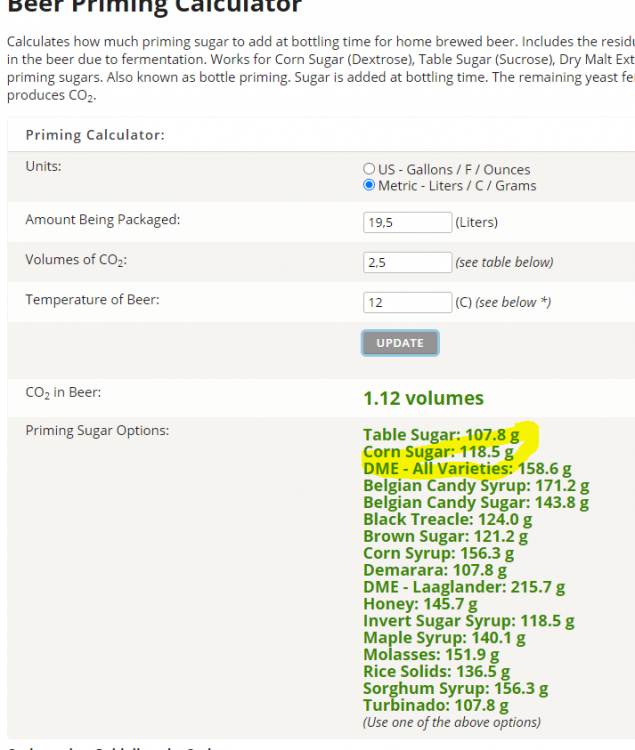The height and width of the screenshot is (750, 635).
Task: Focus the Volumes of CO2 input box
Action: click(x=407, y=262)
